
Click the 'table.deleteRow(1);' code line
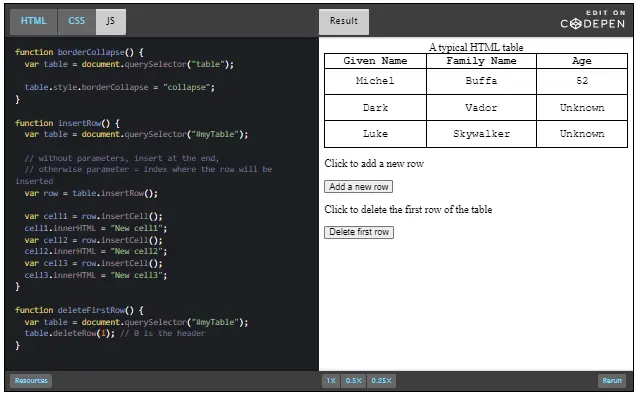point(115,334)
